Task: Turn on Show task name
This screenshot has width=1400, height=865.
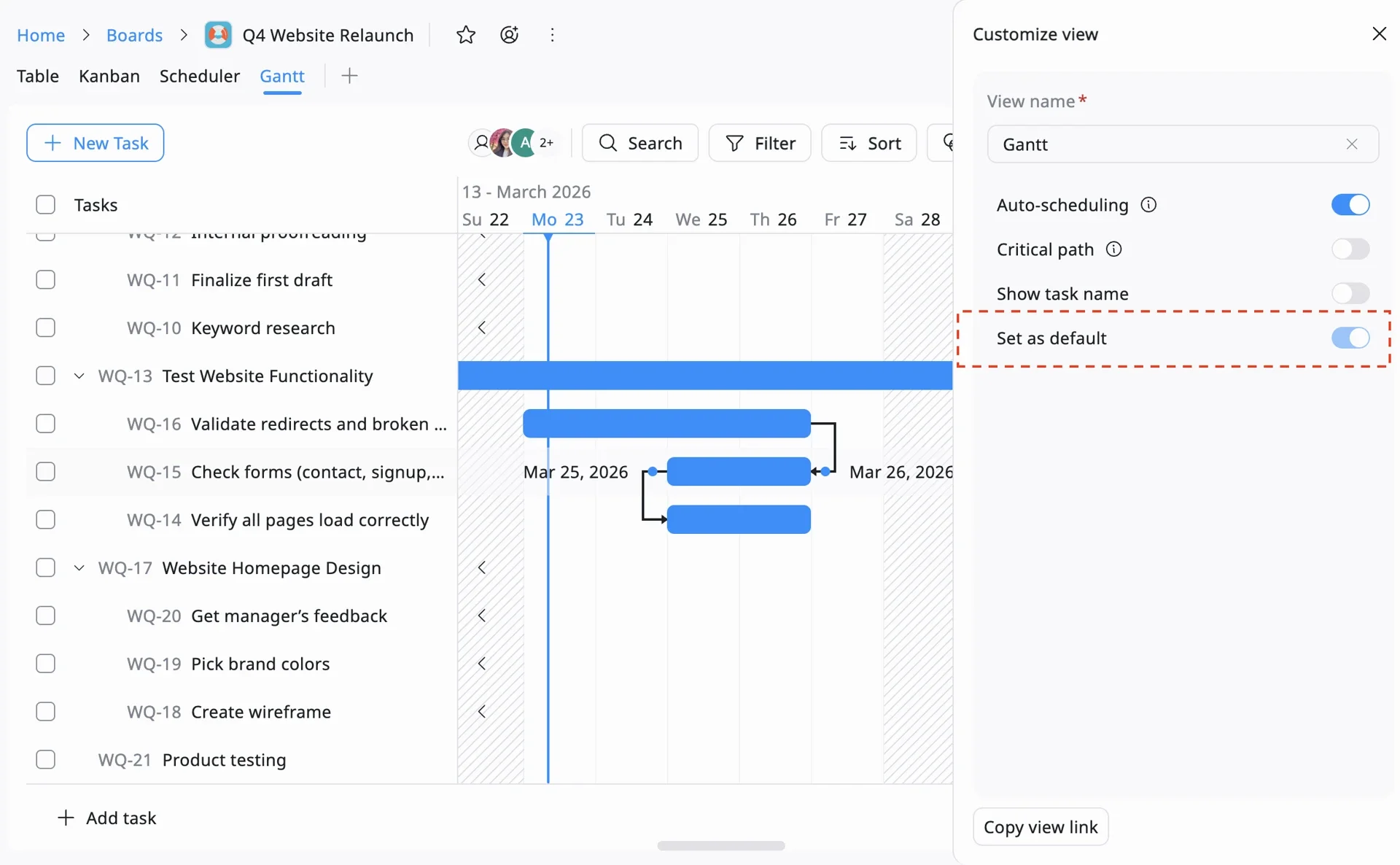Action: [x=1350, y=294]
